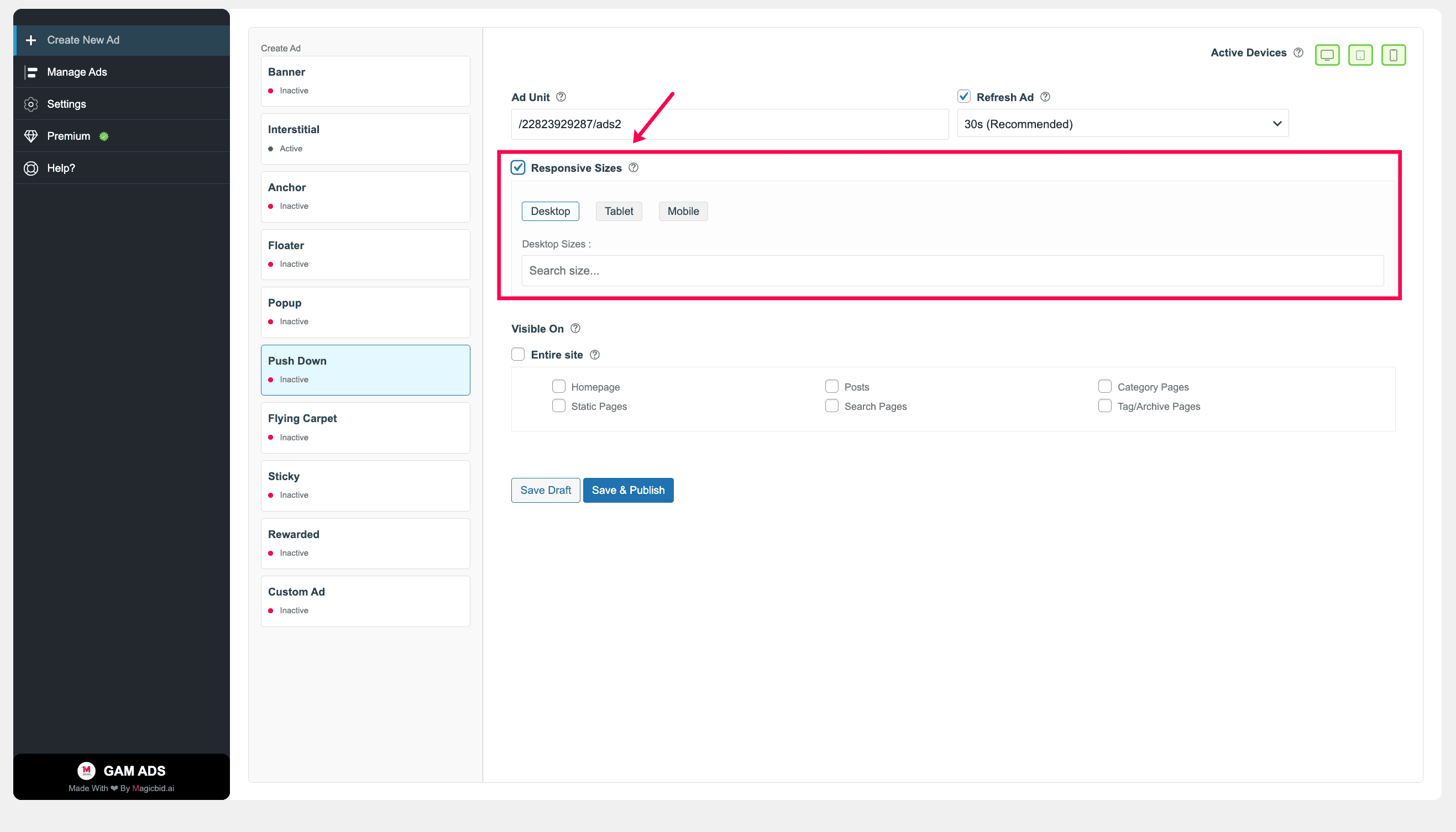Open the 30s (Recommended) refresh dropdown

coord(1123,123)
